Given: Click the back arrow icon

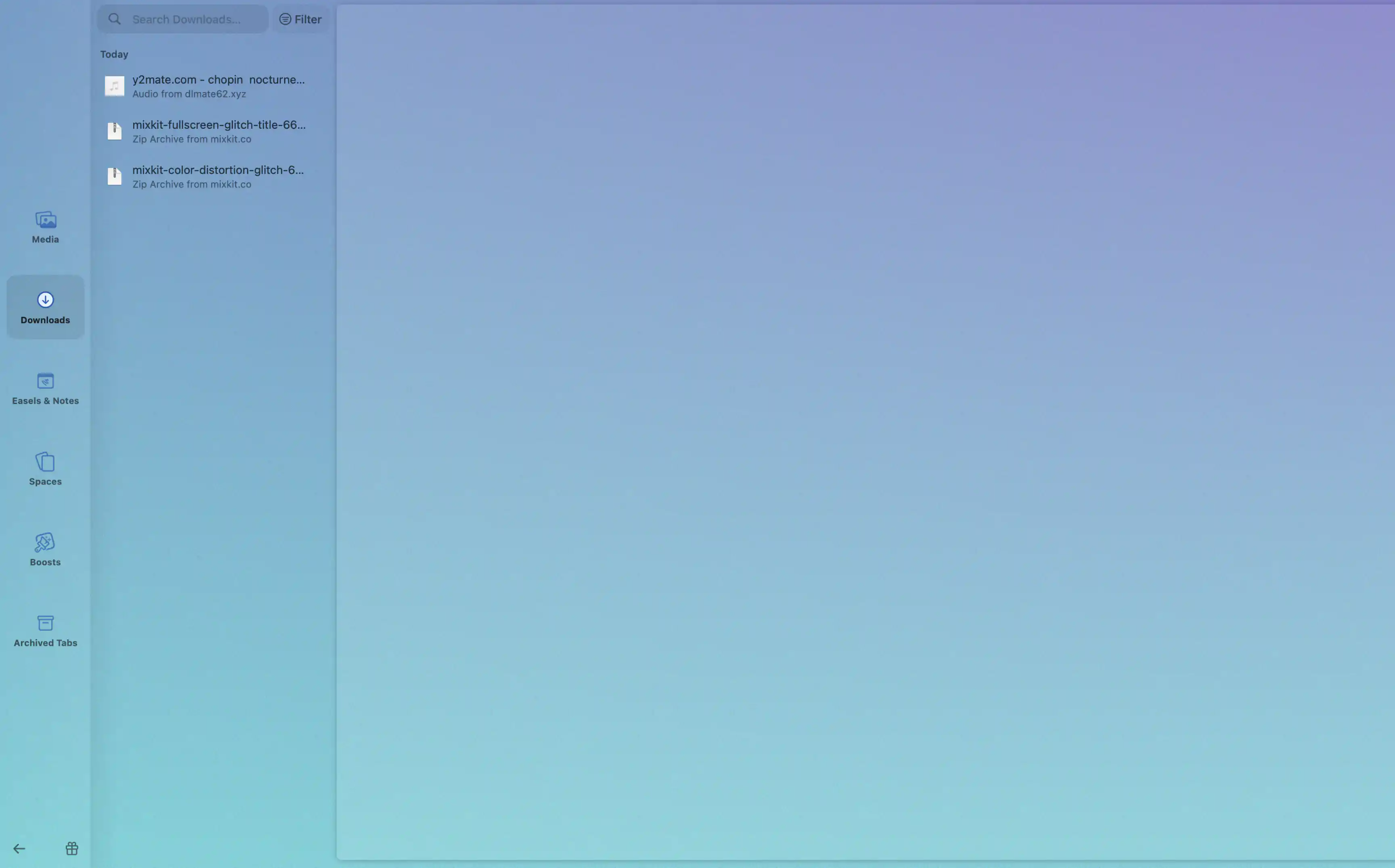Looking at the screenshot, I should point(19,848).
